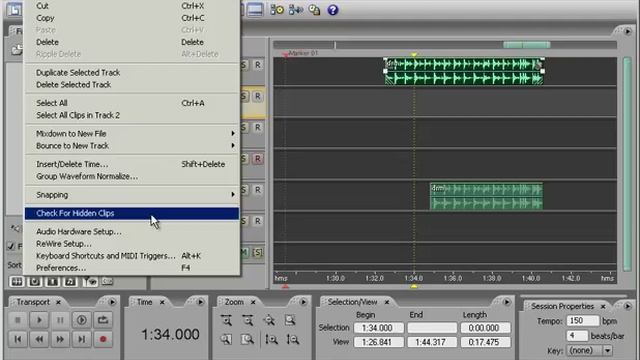Viewport: 640px width, 360px height.
Task: Arm highlighted track 2 with R button
Action: click(x=258, y=96)
